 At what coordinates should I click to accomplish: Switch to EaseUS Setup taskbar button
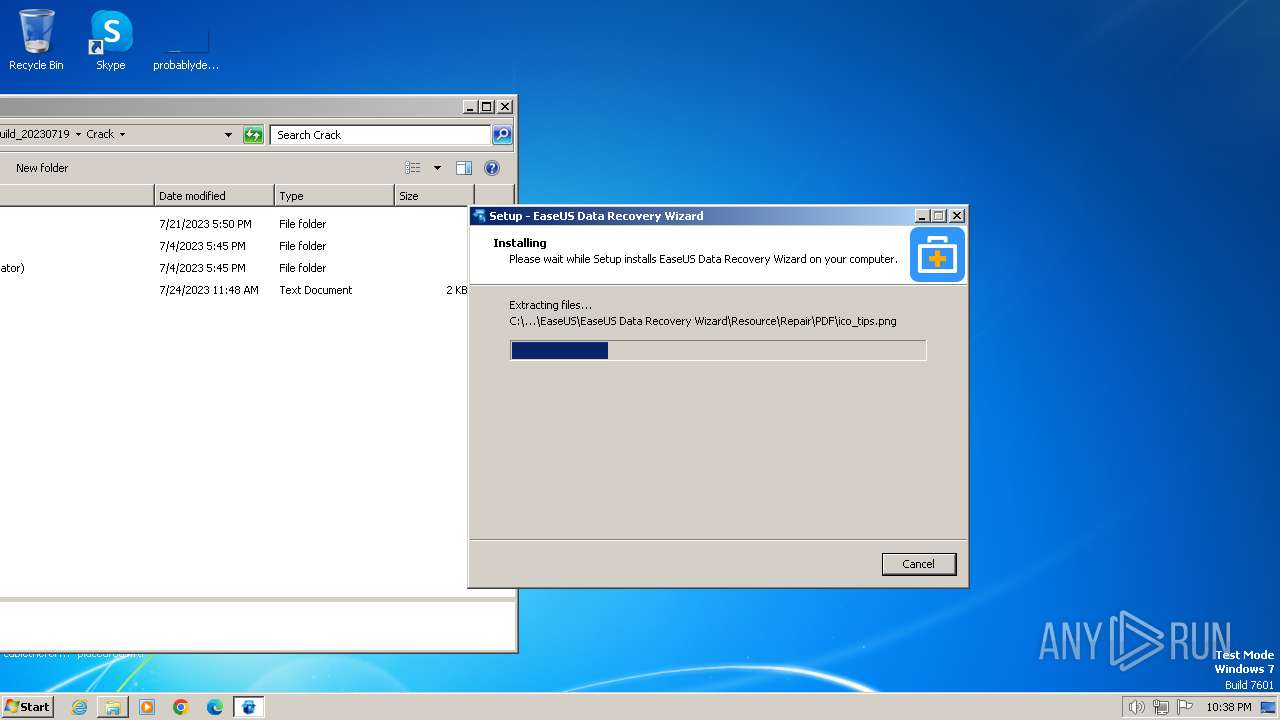tap(249, 707)
